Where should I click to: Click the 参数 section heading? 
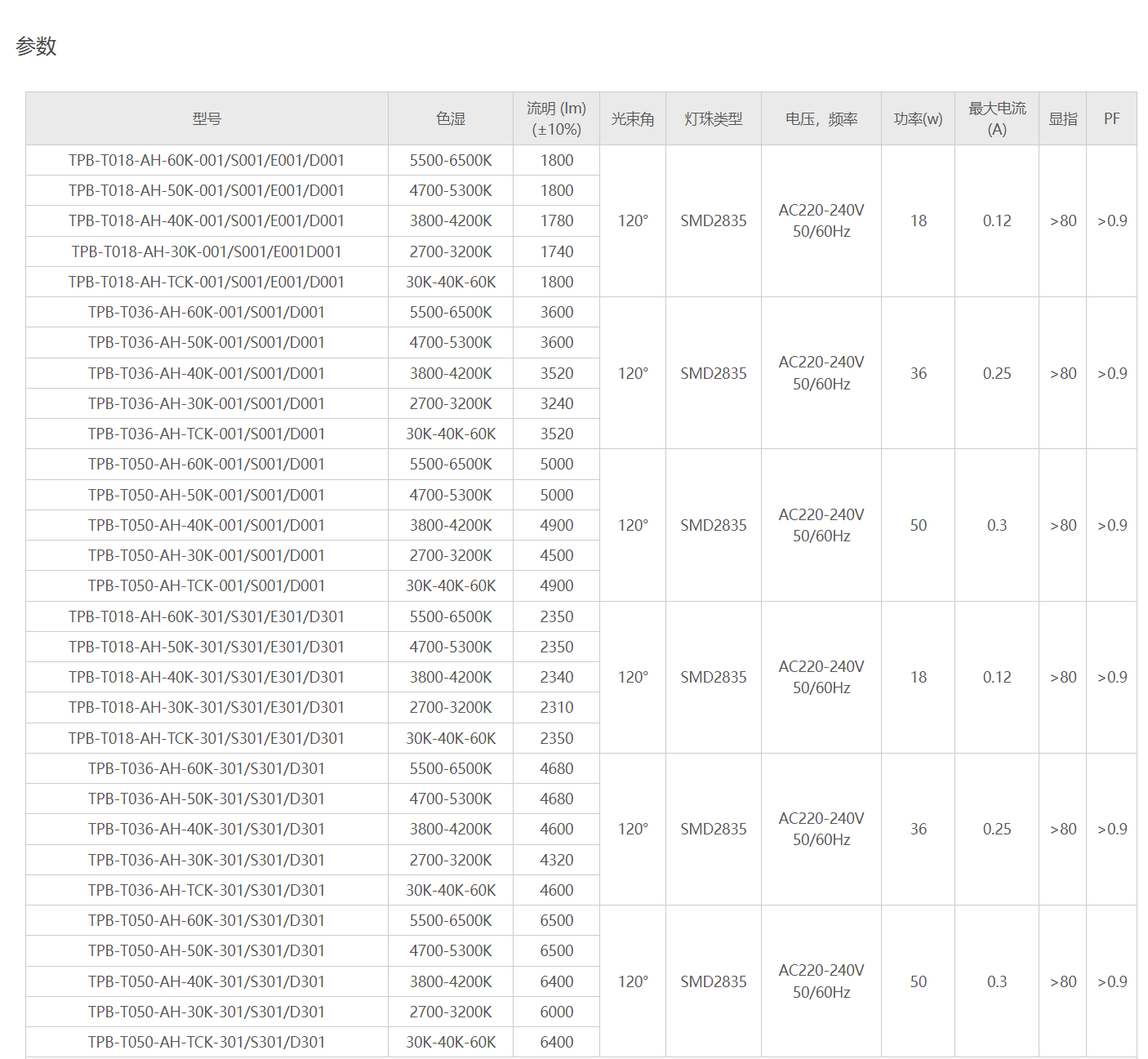[x=36, y=47]
